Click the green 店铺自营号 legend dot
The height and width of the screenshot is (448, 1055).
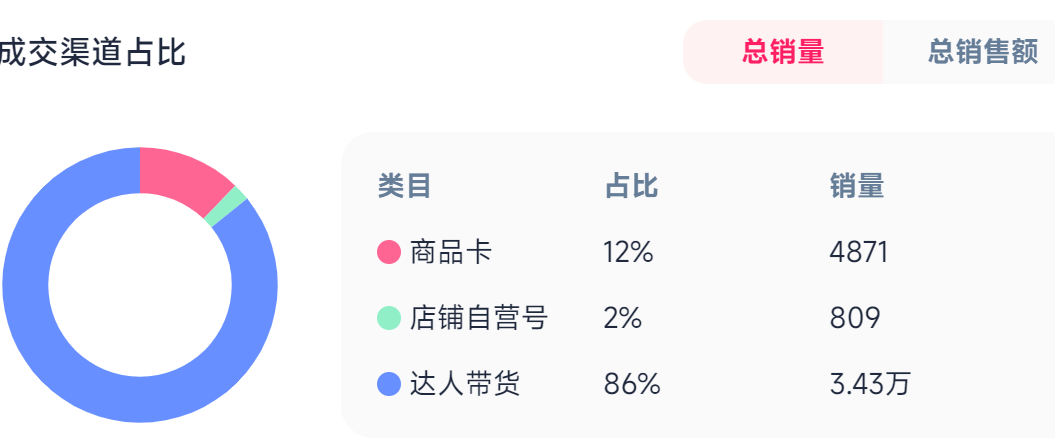(389, 319)
